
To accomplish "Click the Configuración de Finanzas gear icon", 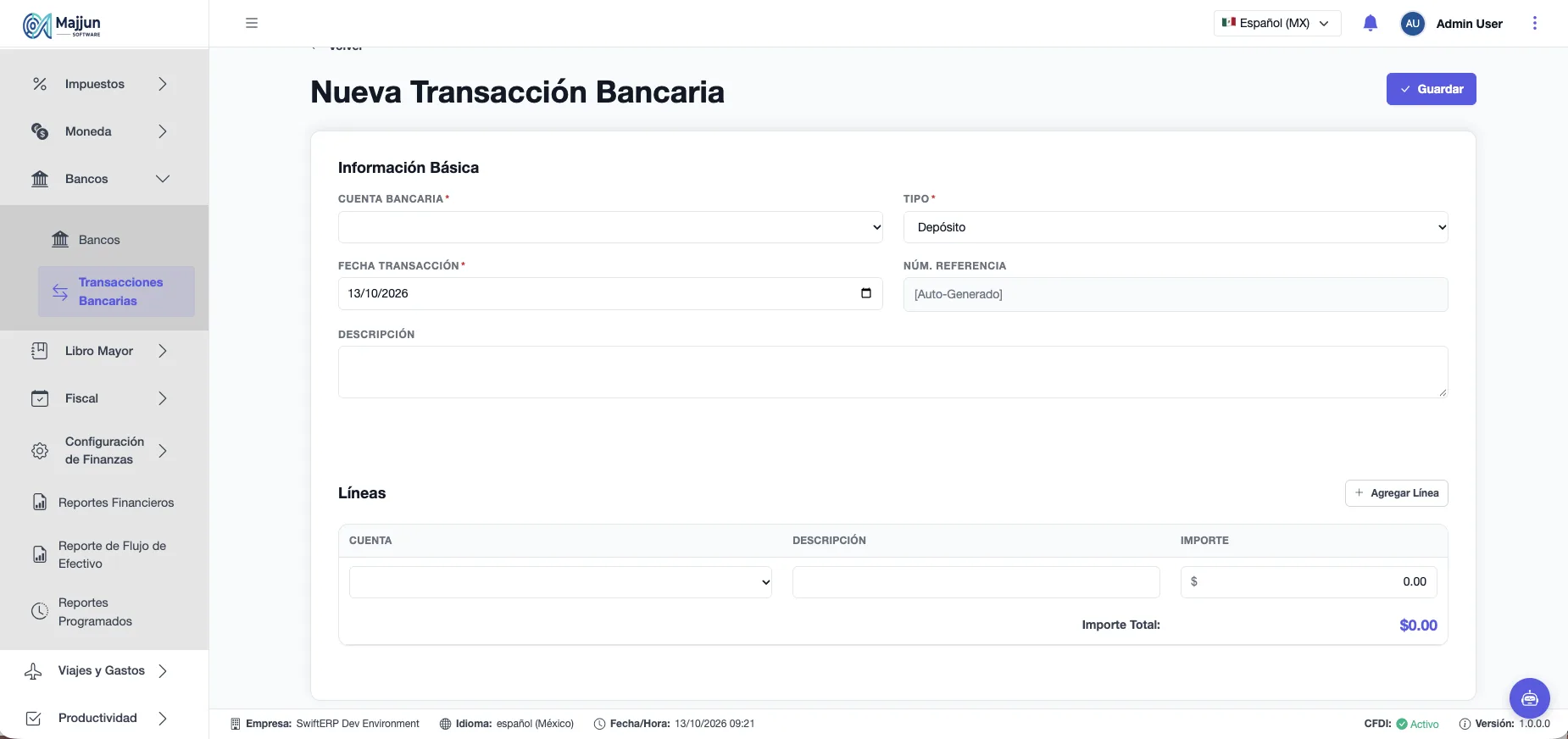I will click(x=40, y=451).
